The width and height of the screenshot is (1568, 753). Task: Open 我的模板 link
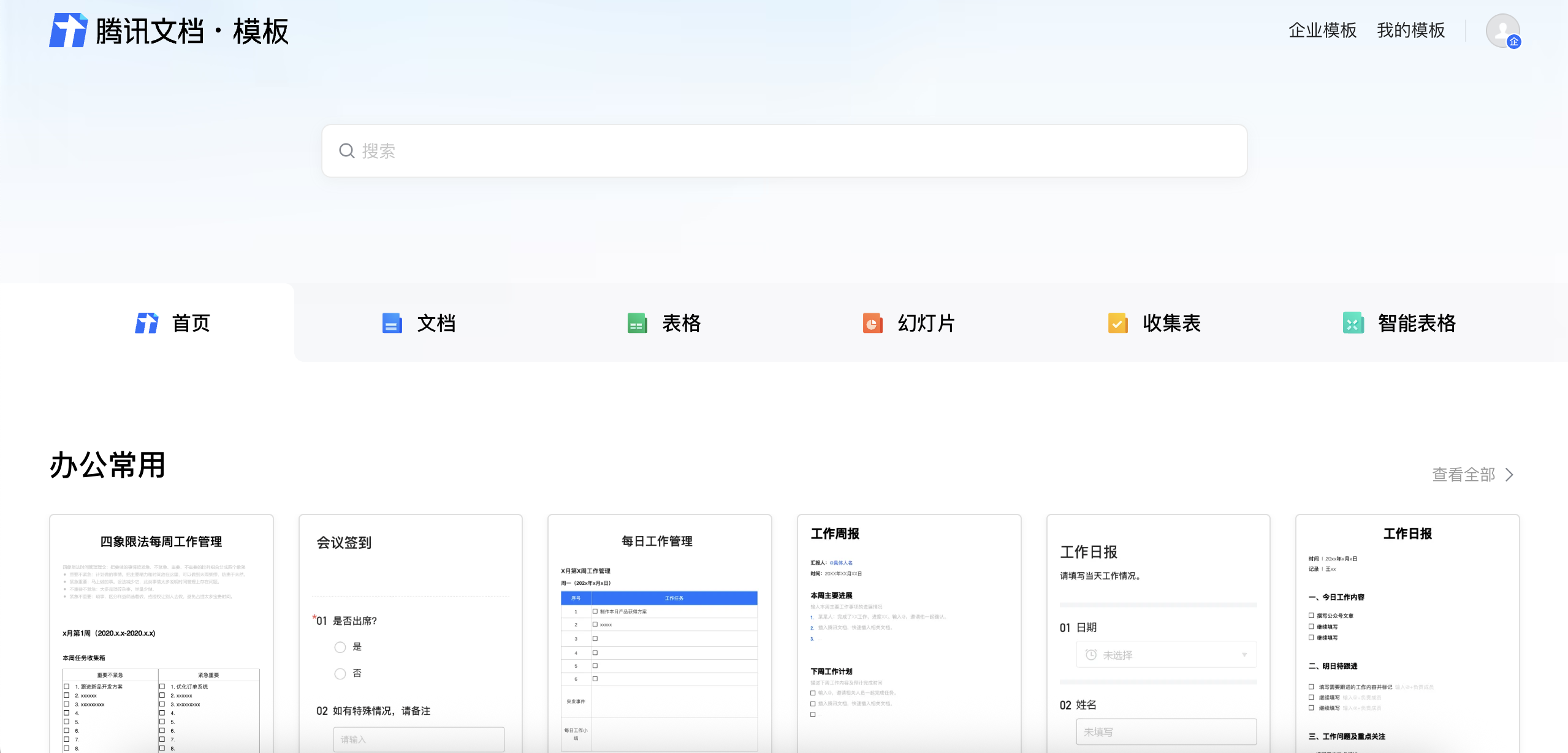pos(1410,31)
